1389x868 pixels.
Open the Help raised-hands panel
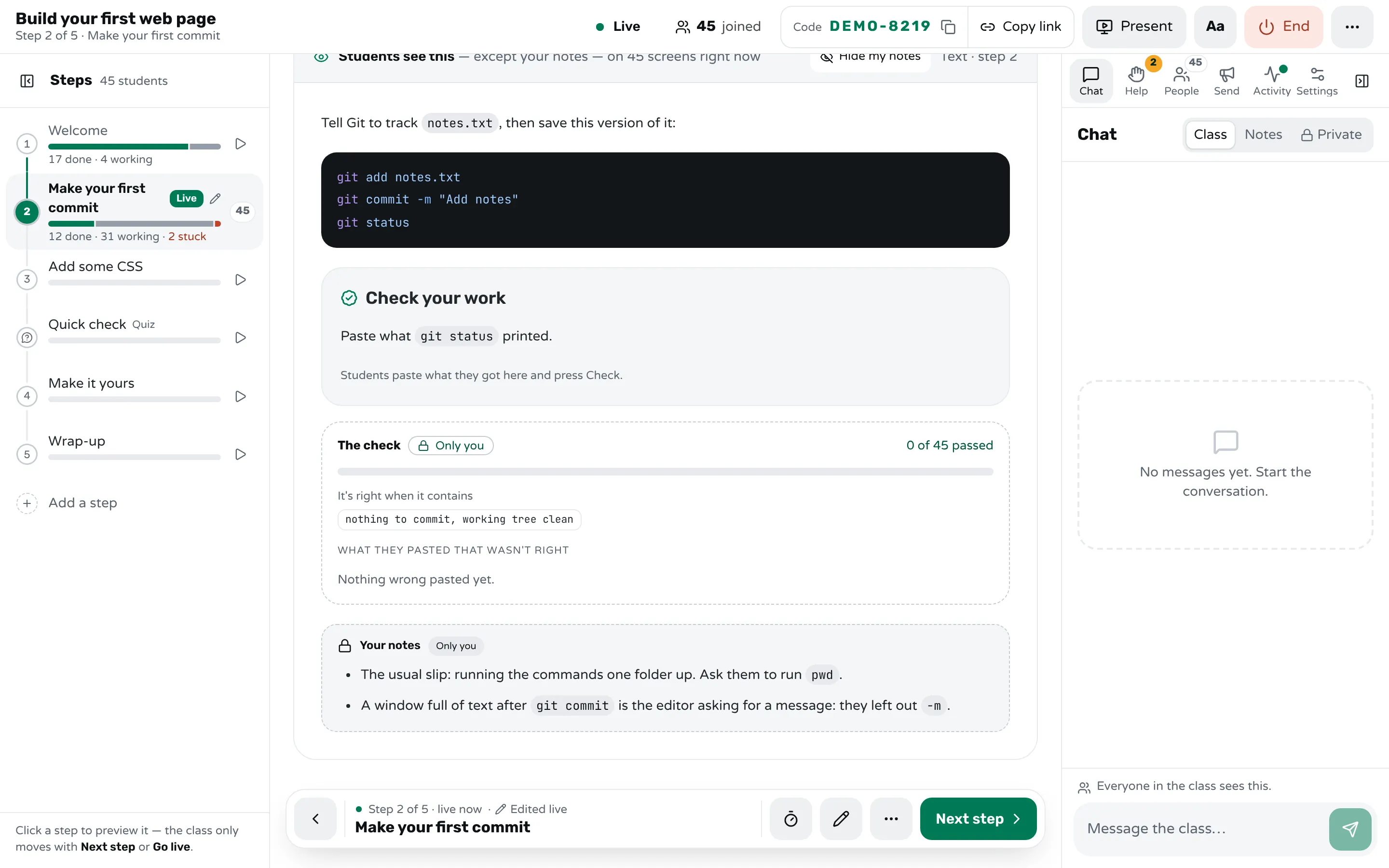click(1136, 81)
